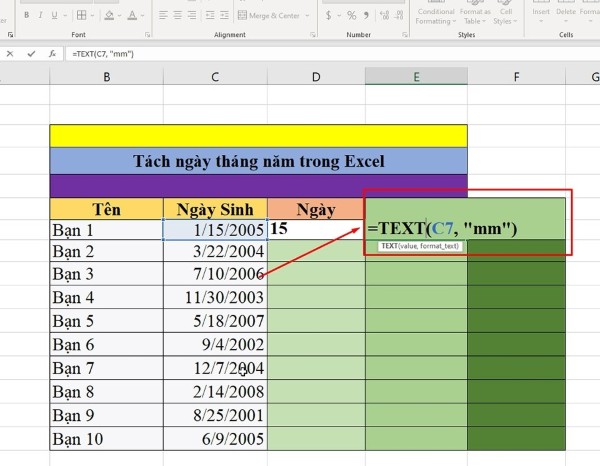Click the Merge & Center button

[x=269, y=15]
